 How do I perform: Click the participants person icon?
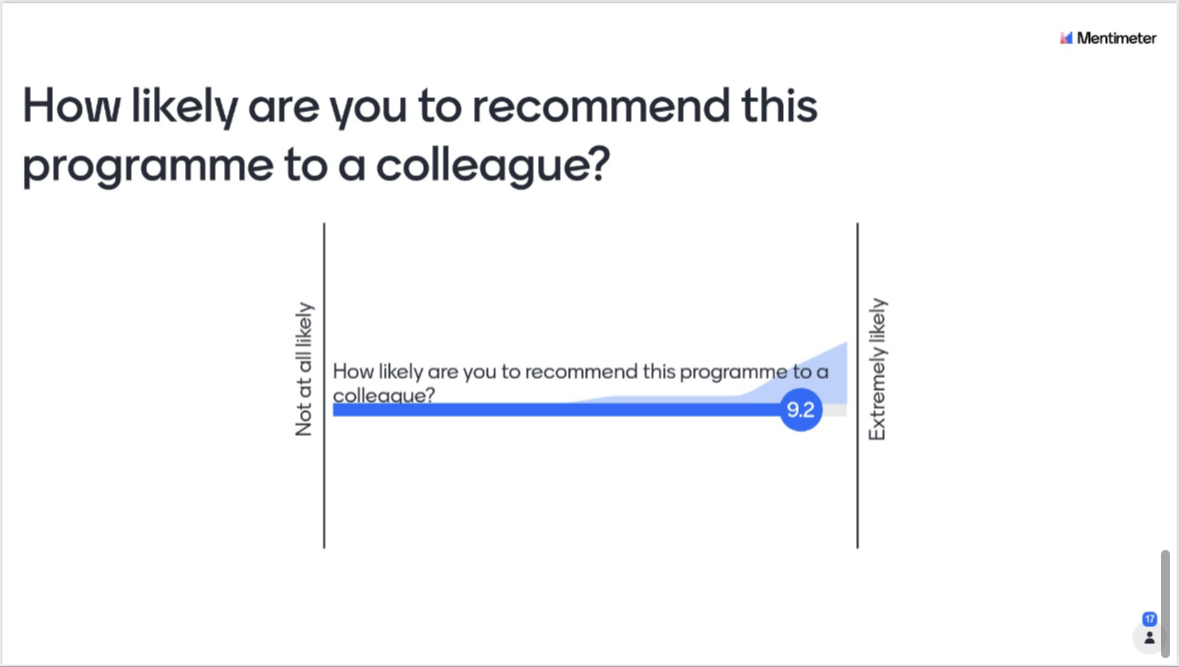tap(1149, 638)
